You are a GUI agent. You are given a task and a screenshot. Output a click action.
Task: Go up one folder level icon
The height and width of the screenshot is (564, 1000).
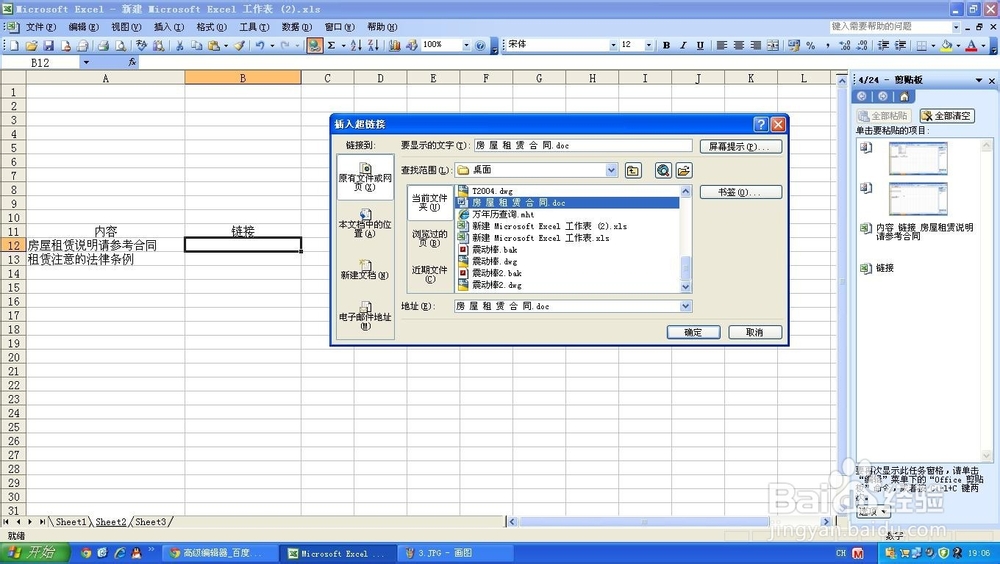pos(633,170)
